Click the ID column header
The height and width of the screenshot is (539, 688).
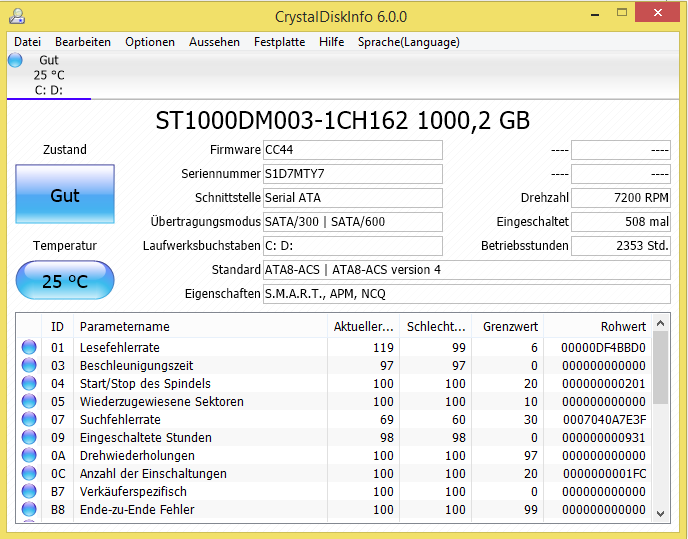(57, 327)
